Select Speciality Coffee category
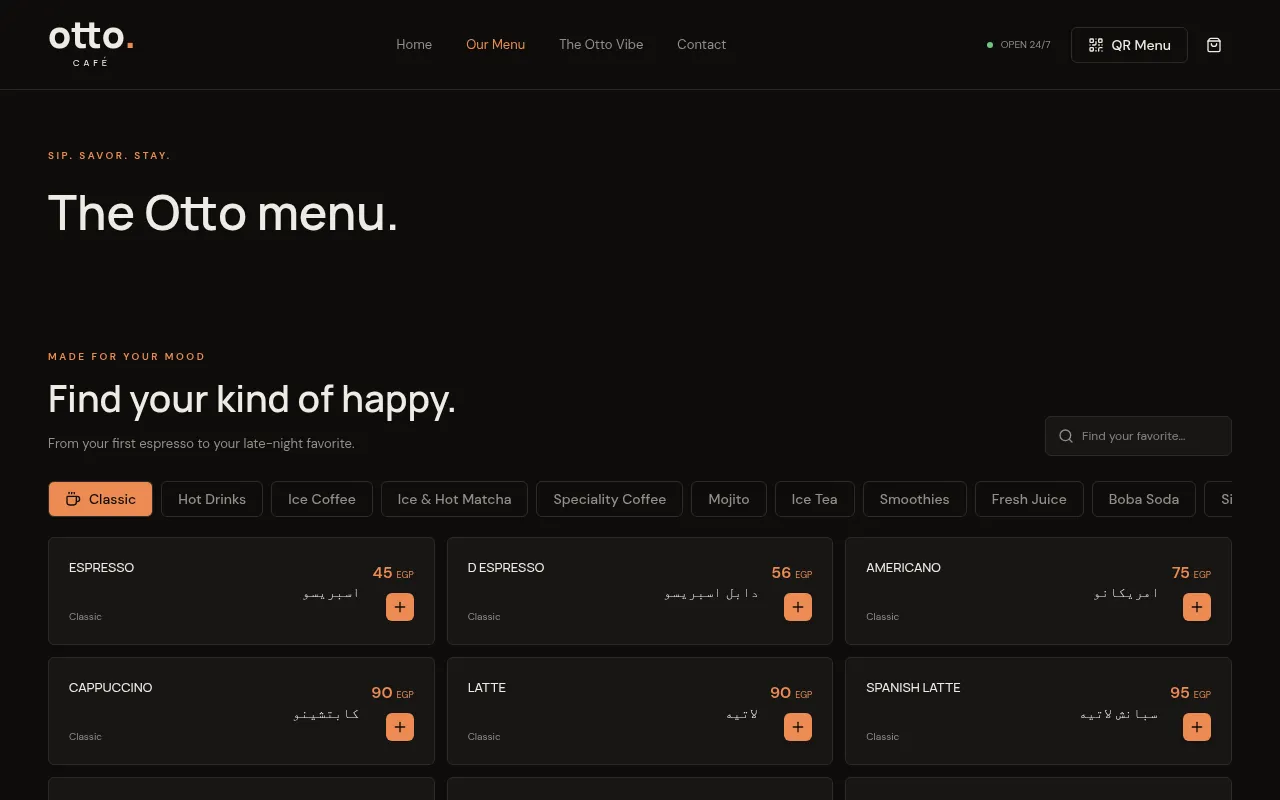This screenshot has width=1280, height=800. click(x=609, y=499)
